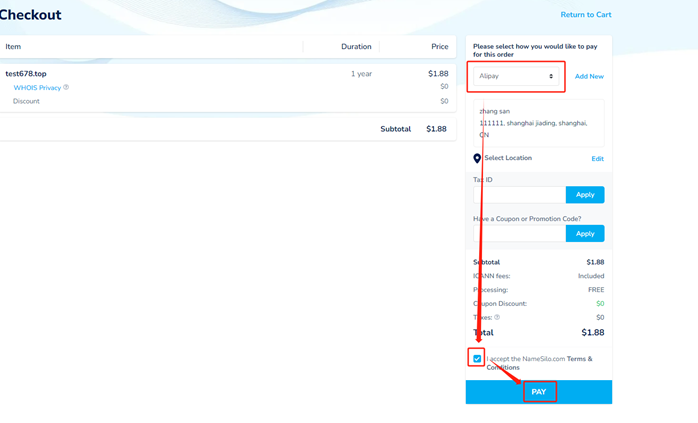Open the Terms & Conditions link

540,363
